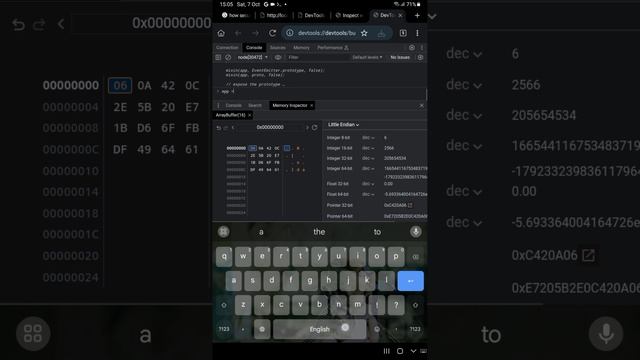Screen dimensions: 640x360
Task: Close the DevTools bottom drawer
Action: [421, 105]
